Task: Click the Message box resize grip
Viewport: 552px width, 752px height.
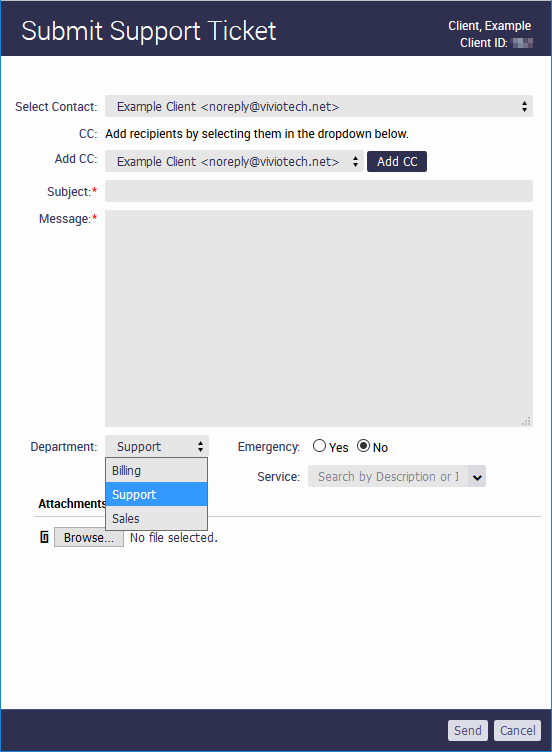Action: pos(526,421)
